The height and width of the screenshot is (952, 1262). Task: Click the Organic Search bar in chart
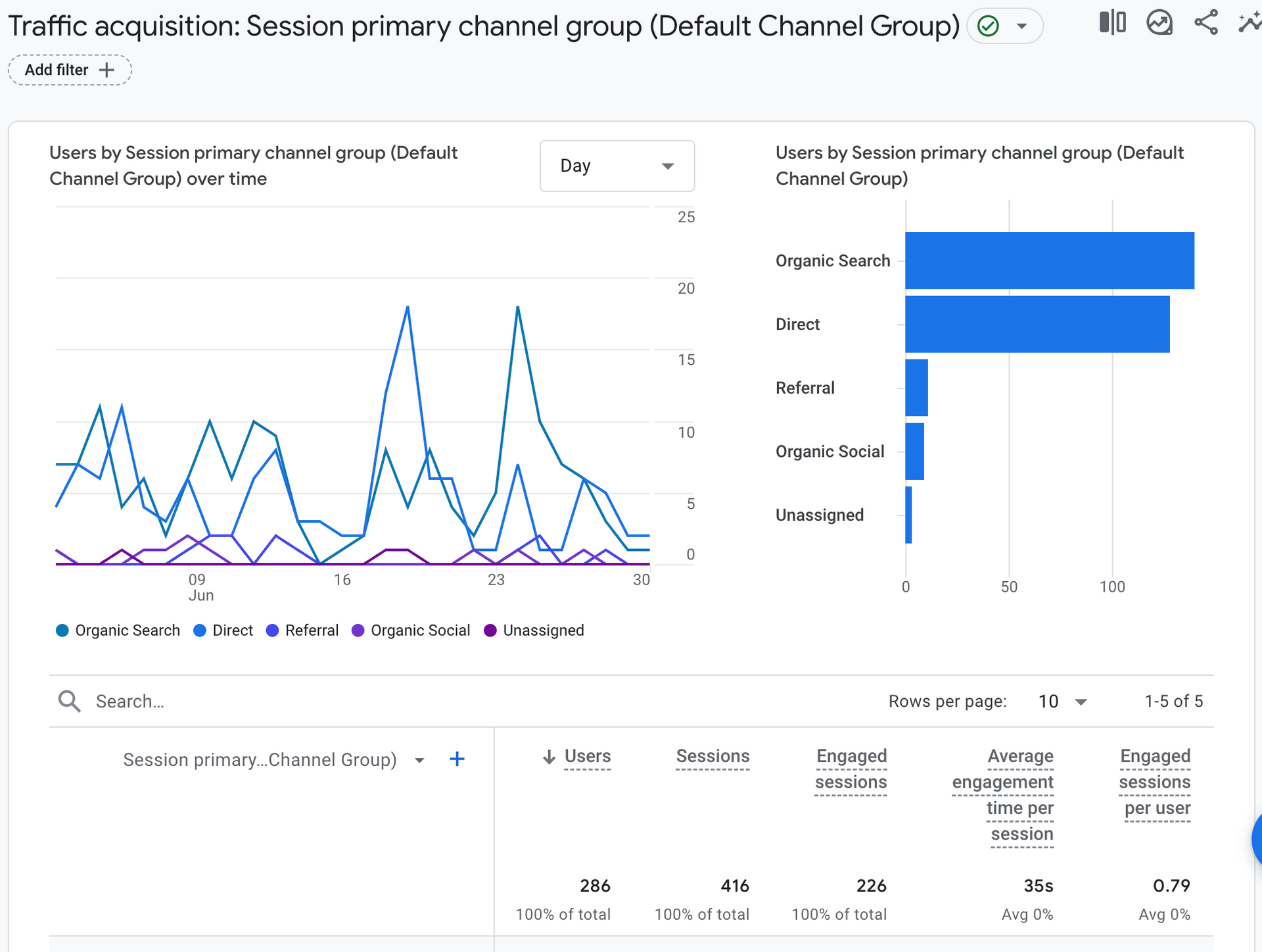click(1049, 260)
